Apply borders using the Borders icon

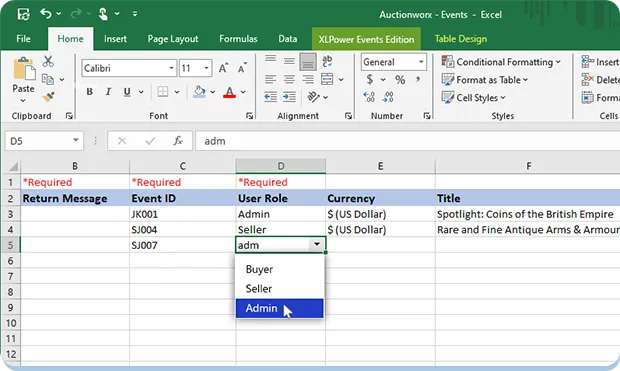pyautogui.click(x=163, y=92)
